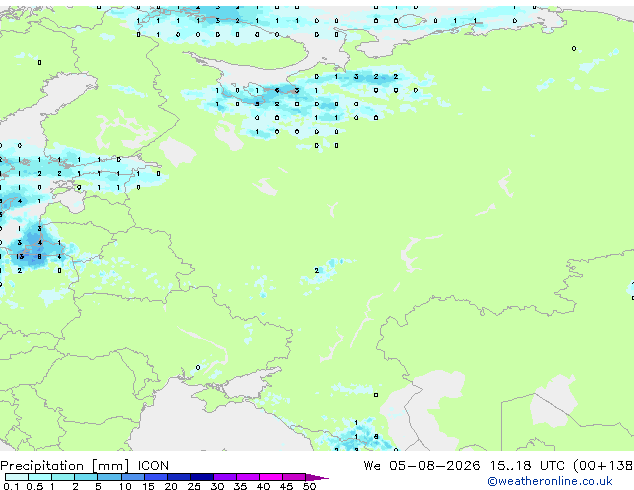Click legend swatch between 30 and 35
The height and width of the screenshot is (490, 634).
pyautogui.click(x=225, y=477)
